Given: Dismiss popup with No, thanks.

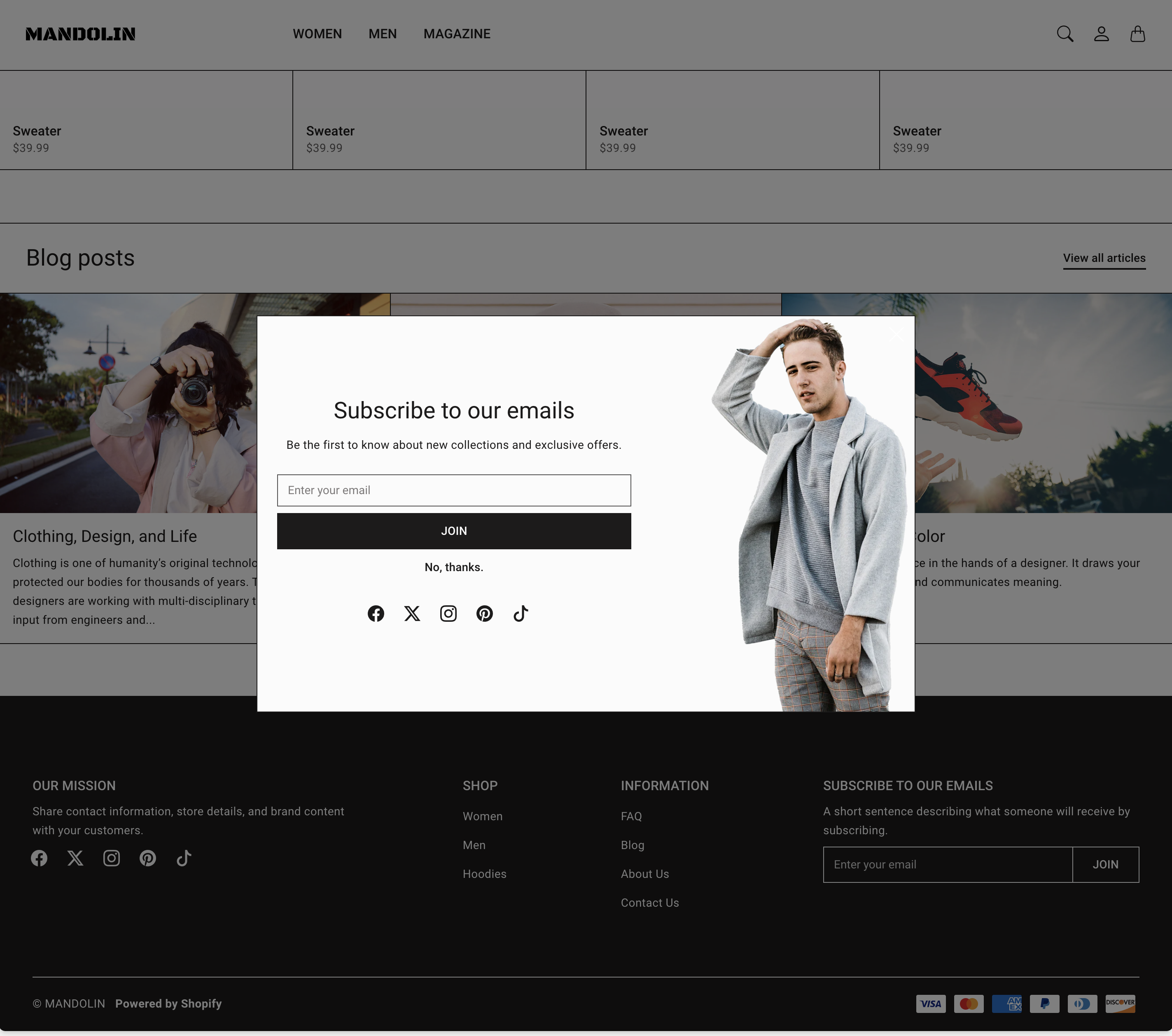Looking at the screenshot, I should tap(453, 567).
